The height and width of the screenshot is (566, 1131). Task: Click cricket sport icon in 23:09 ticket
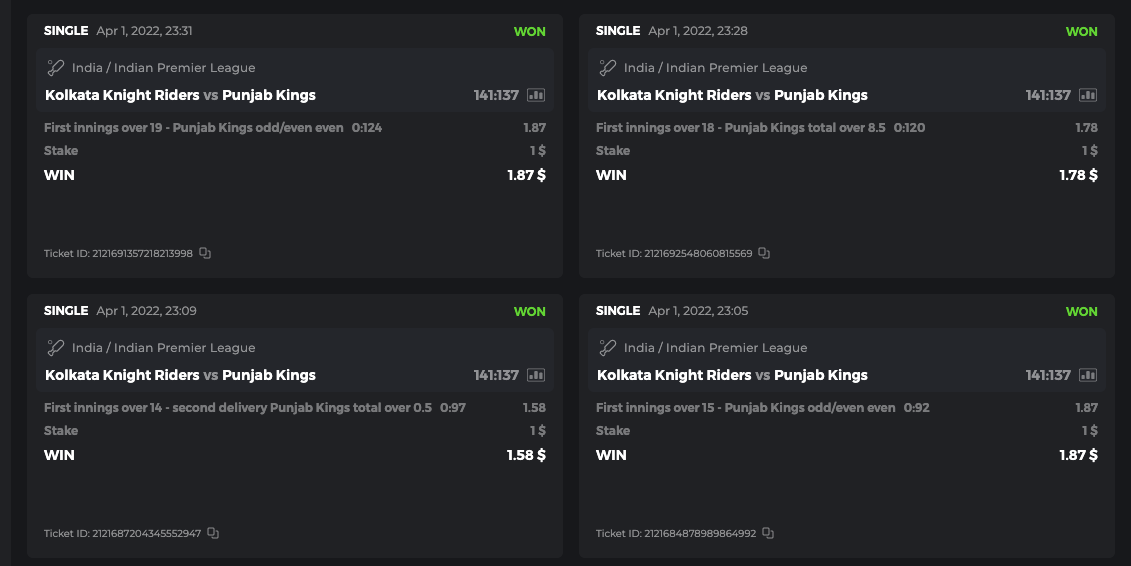(x=56, y=348)
